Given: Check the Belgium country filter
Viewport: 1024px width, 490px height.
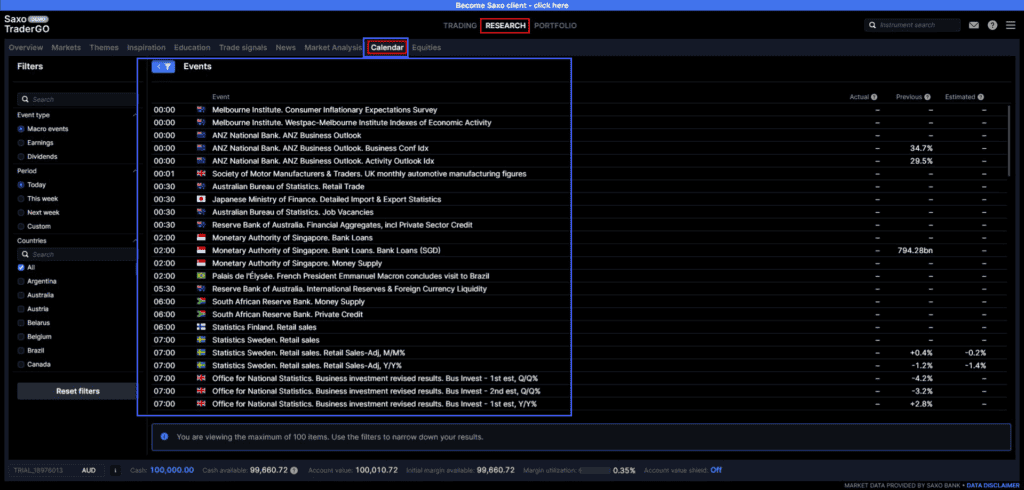Looking at the screenshot, I should coord(22,337).
